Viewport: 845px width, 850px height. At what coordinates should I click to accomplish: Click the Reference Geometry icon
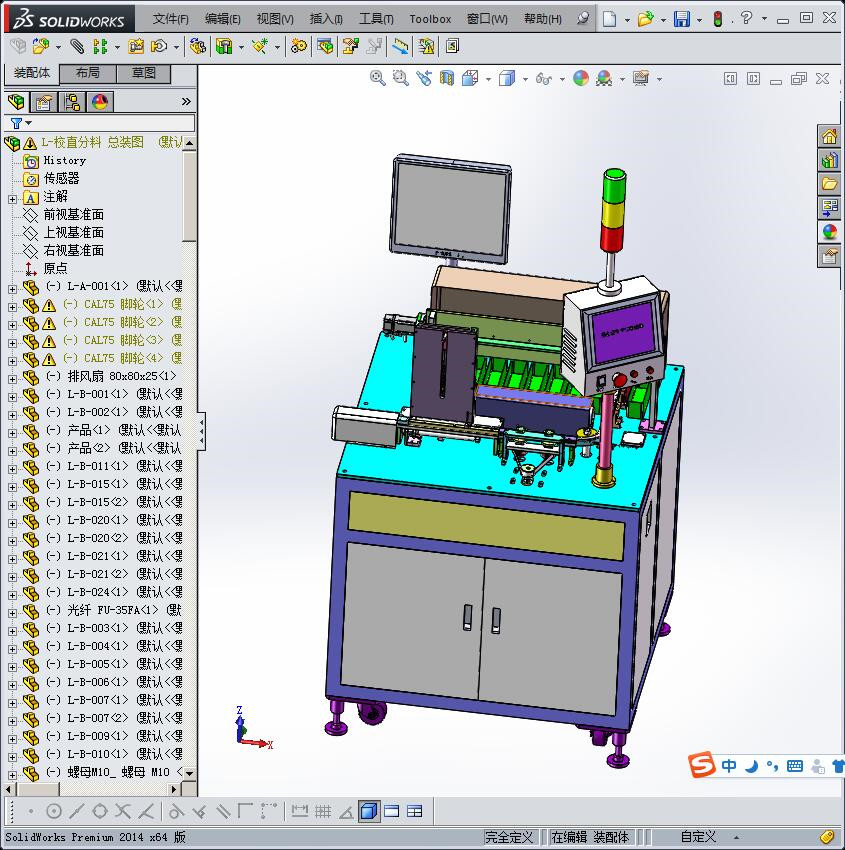pos(260,47)
